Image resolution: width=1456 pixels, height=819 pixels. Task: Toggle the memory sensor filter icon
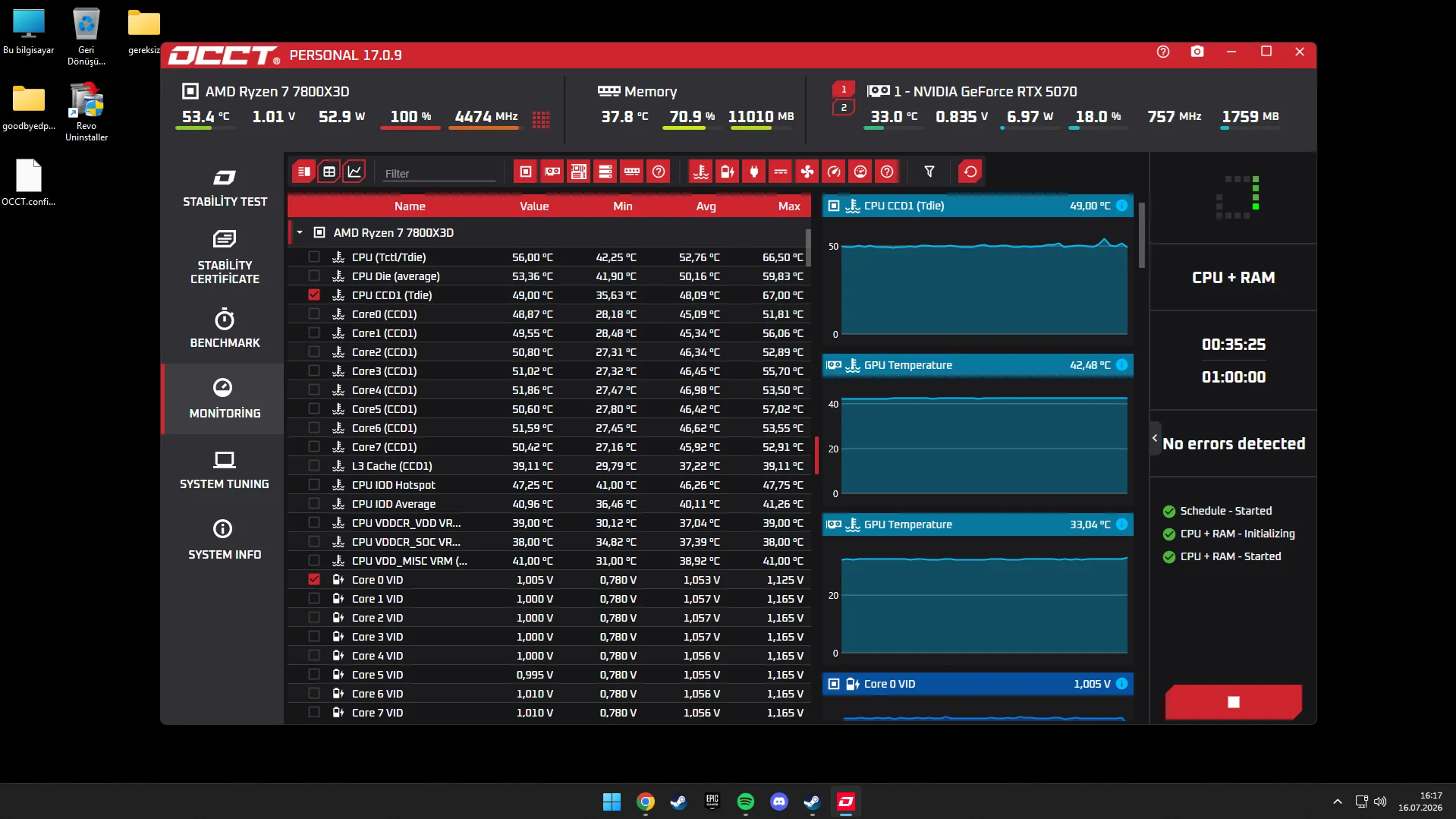632,172
